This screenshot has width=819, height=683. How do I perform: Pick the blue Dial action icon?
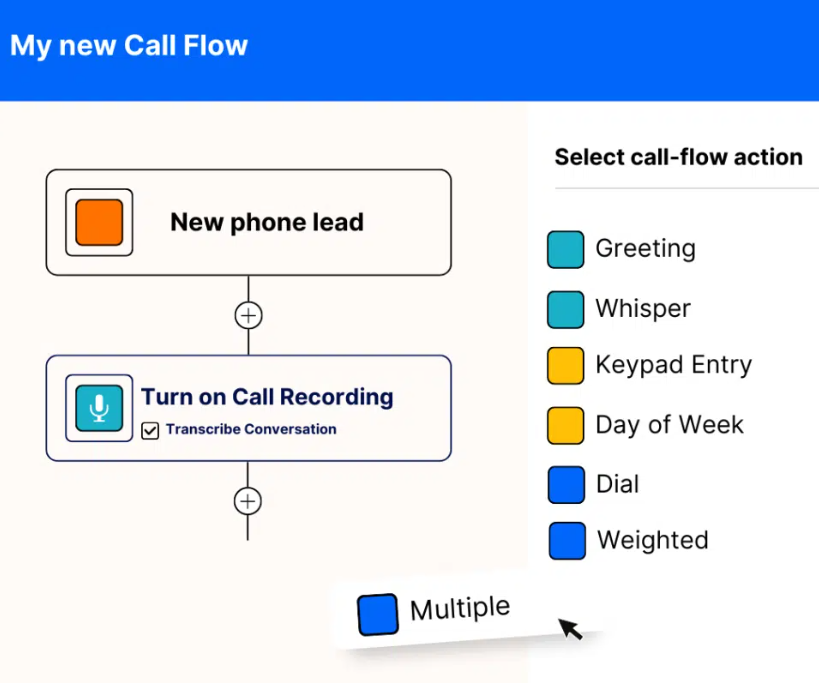click(565, 485)
